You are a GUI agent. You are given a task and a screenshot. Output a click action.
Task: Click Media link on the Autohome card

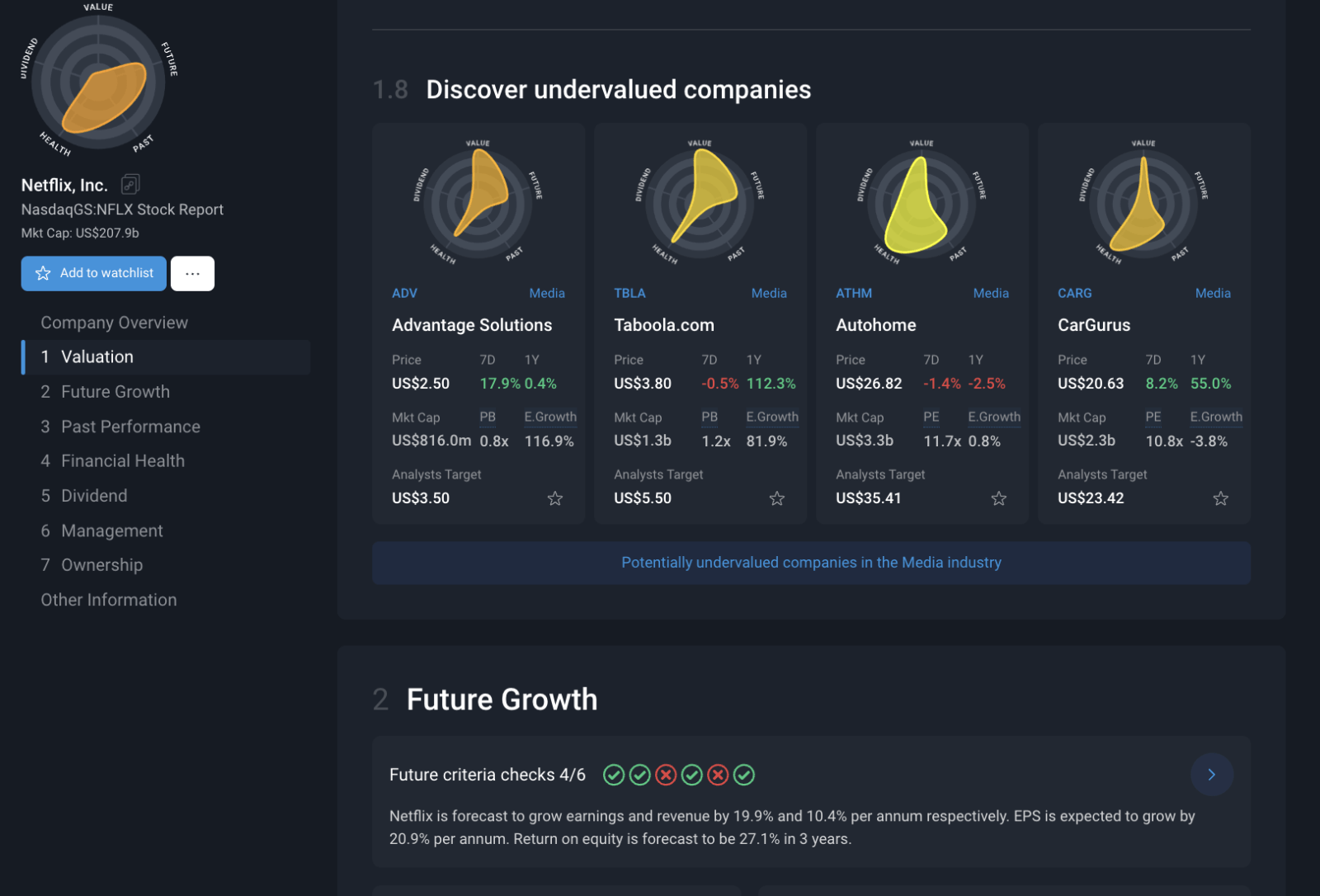pos(991,293)
